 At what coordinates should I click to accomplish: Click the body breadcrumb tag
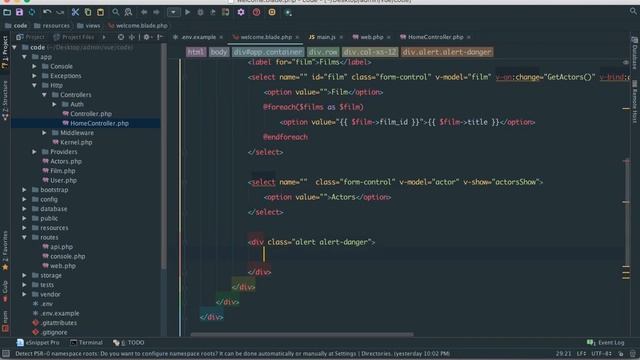[219, 52]
